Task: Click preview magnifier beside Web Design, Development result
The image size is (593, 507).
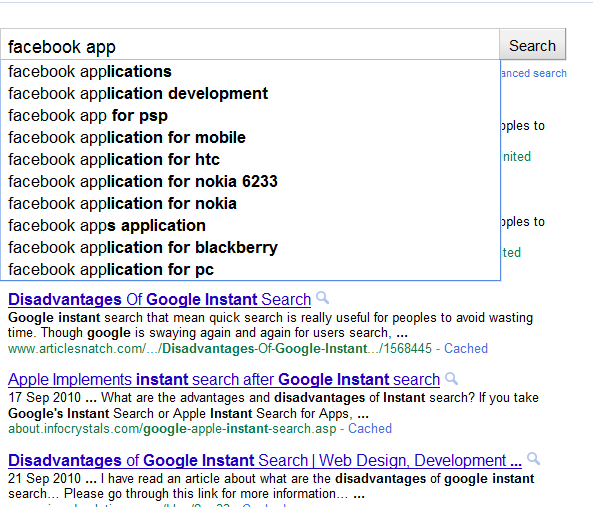Action: click(534, 459)
